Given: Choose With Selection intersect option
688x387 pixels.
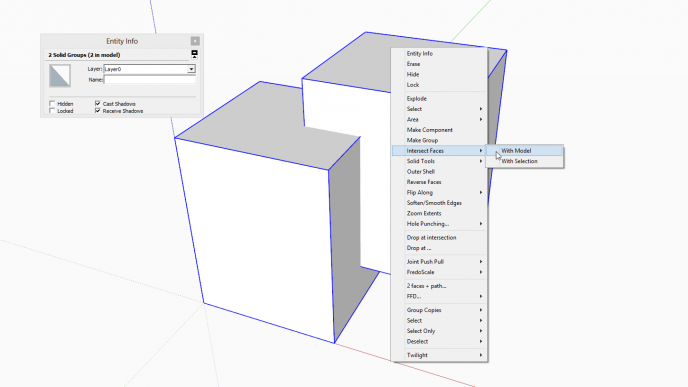Looking at the screenshot, I should (524, 161).
